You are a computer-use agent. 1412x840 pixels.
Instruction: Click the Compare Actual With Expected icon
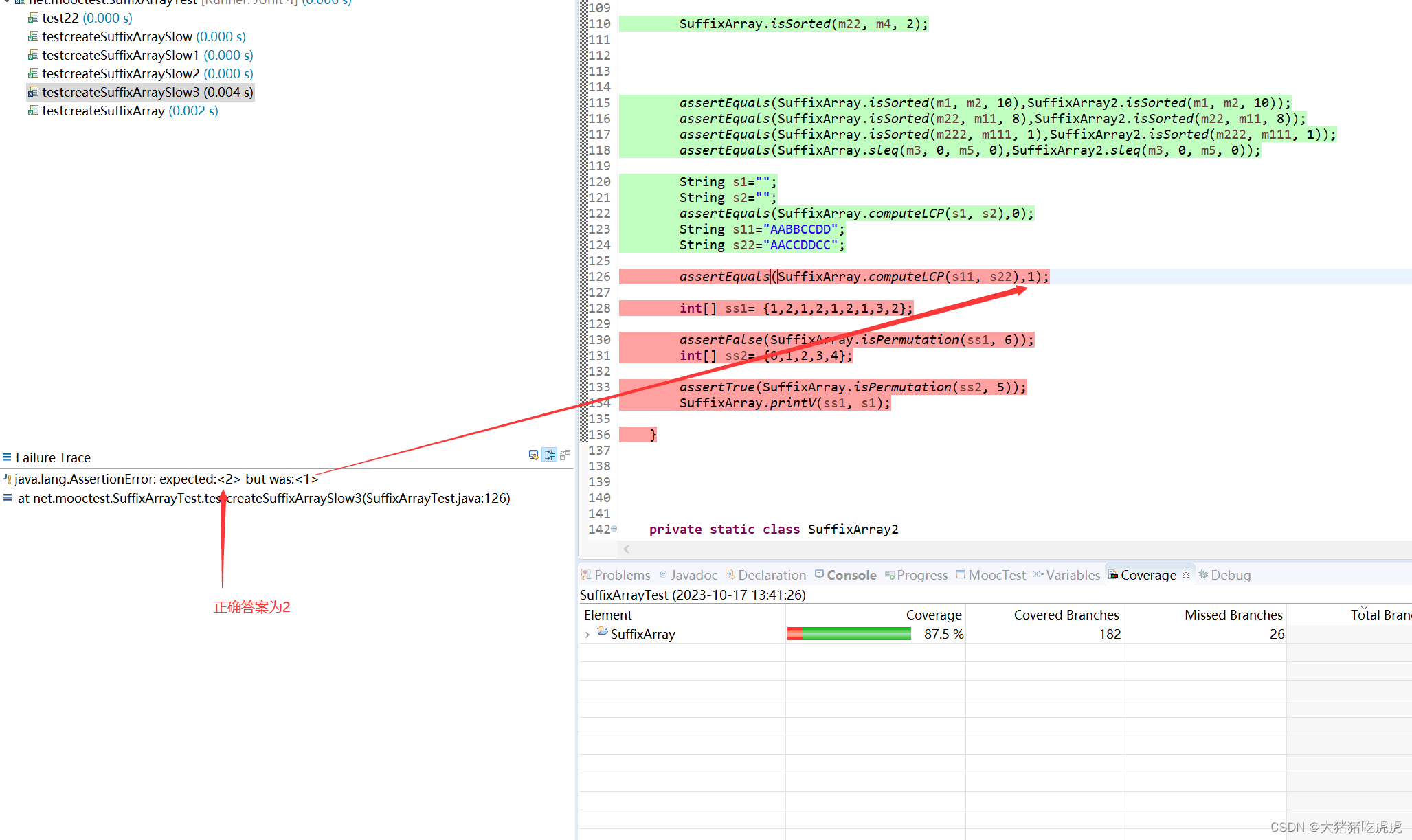click(565, 455)
